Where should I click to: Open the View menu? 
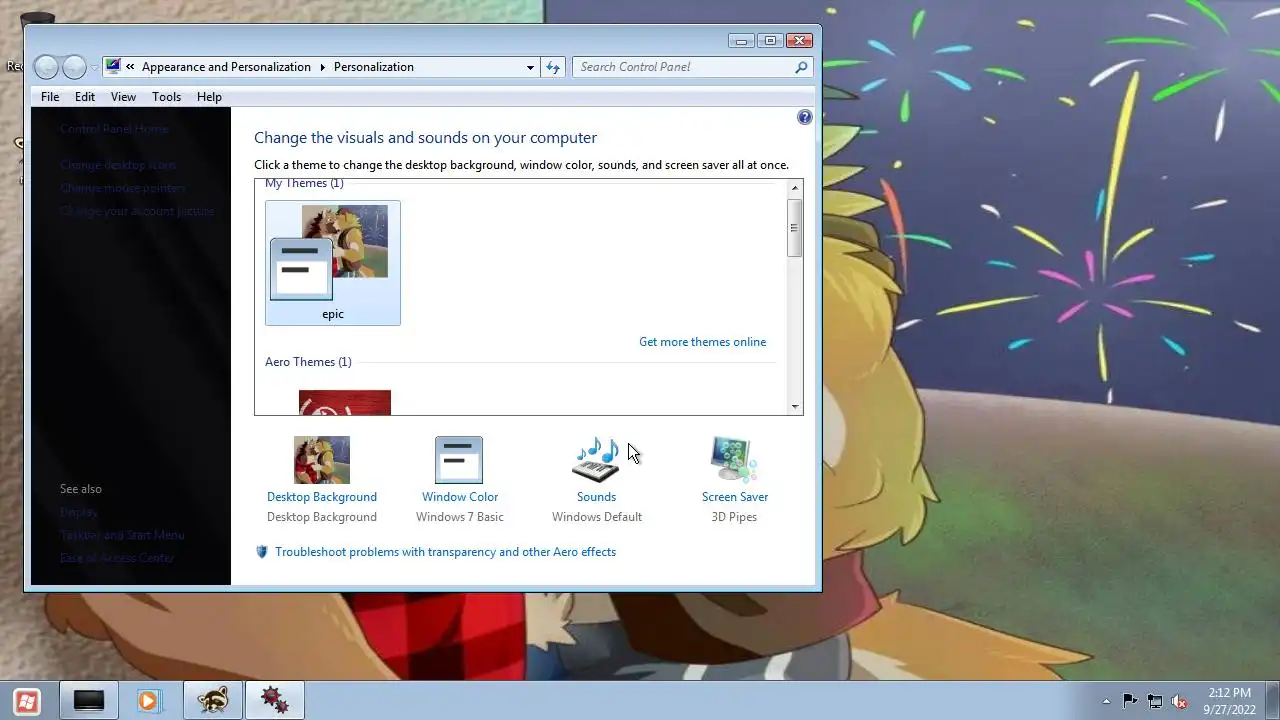(123, 97)
